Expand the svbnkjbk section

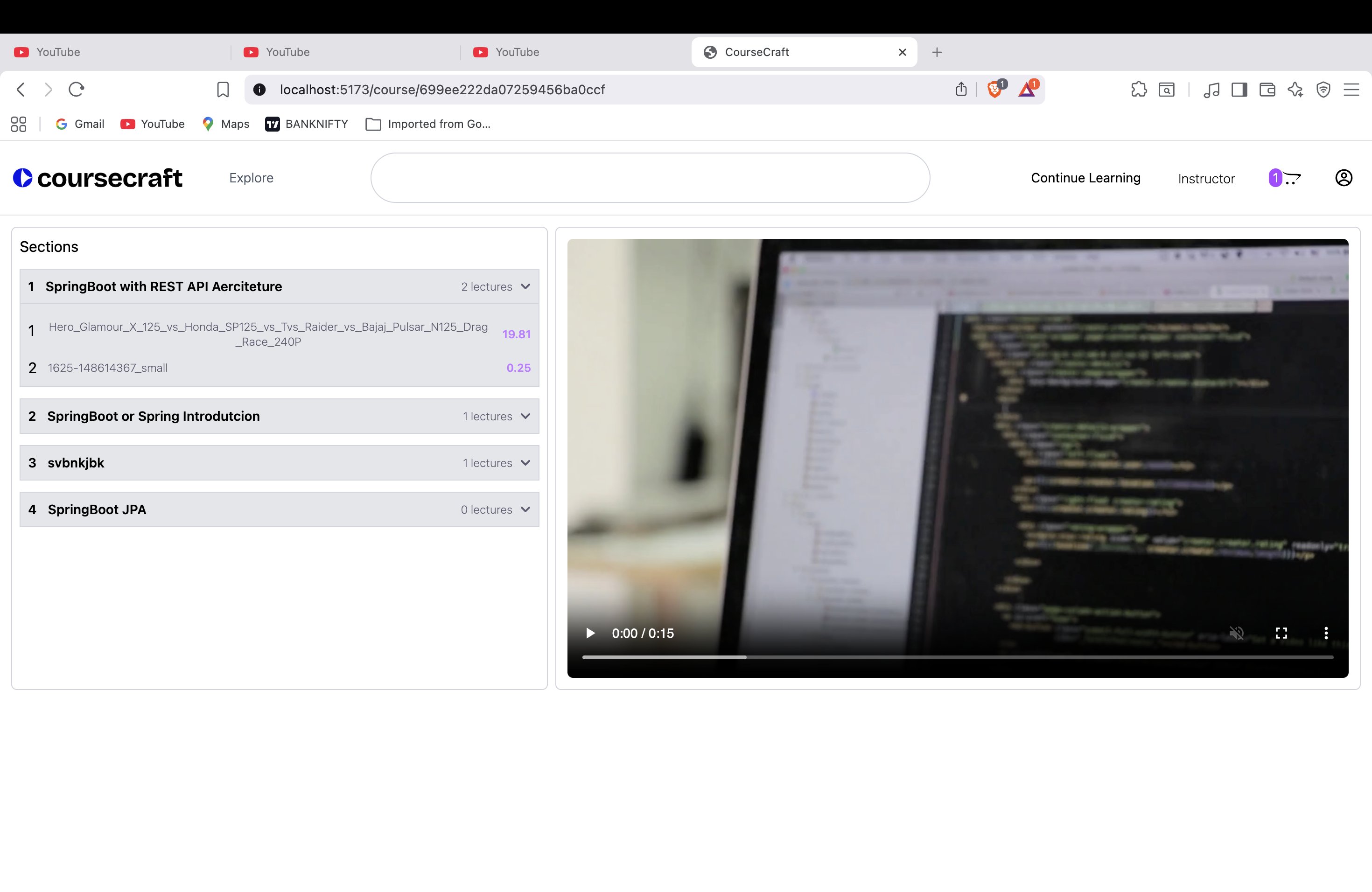point(525,463)
